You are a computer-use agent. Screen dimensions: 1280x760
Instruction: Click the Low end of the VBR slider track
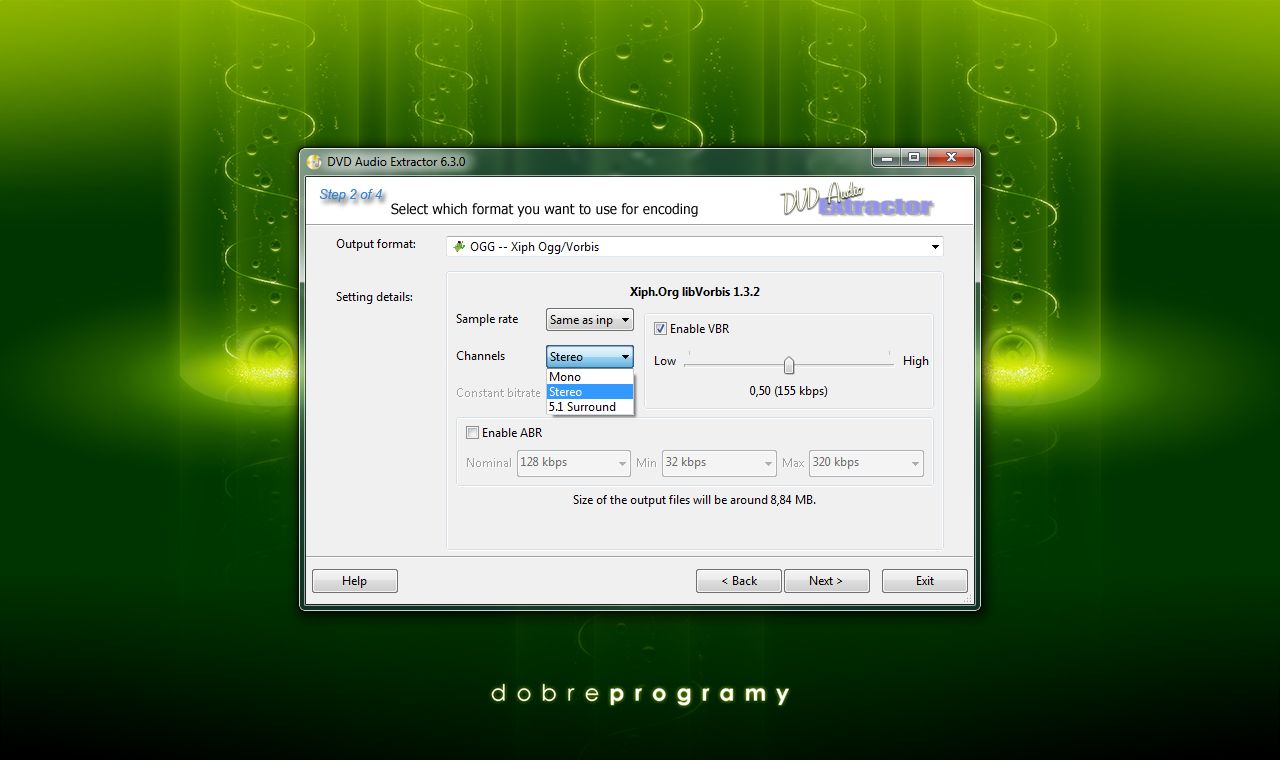[x=688, y=364]
